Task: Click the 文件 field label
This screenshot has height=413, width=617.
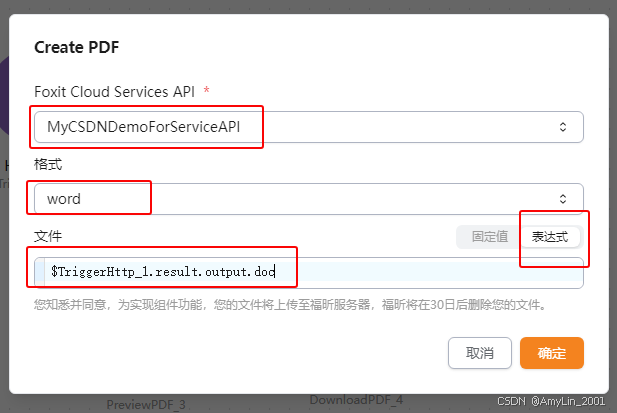Action: (48, 236)
